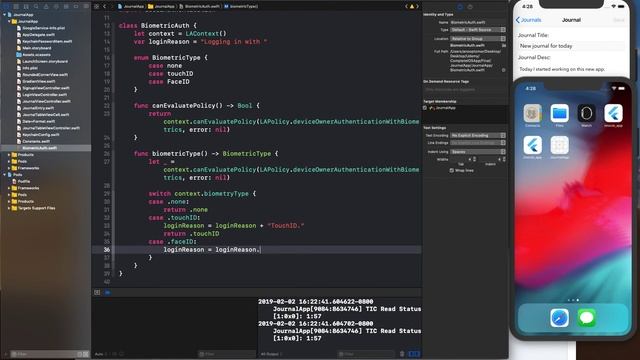Viewport: 640px width, 360px height.
Task: Collapse the JournalApp group folder
Action: 9,21
